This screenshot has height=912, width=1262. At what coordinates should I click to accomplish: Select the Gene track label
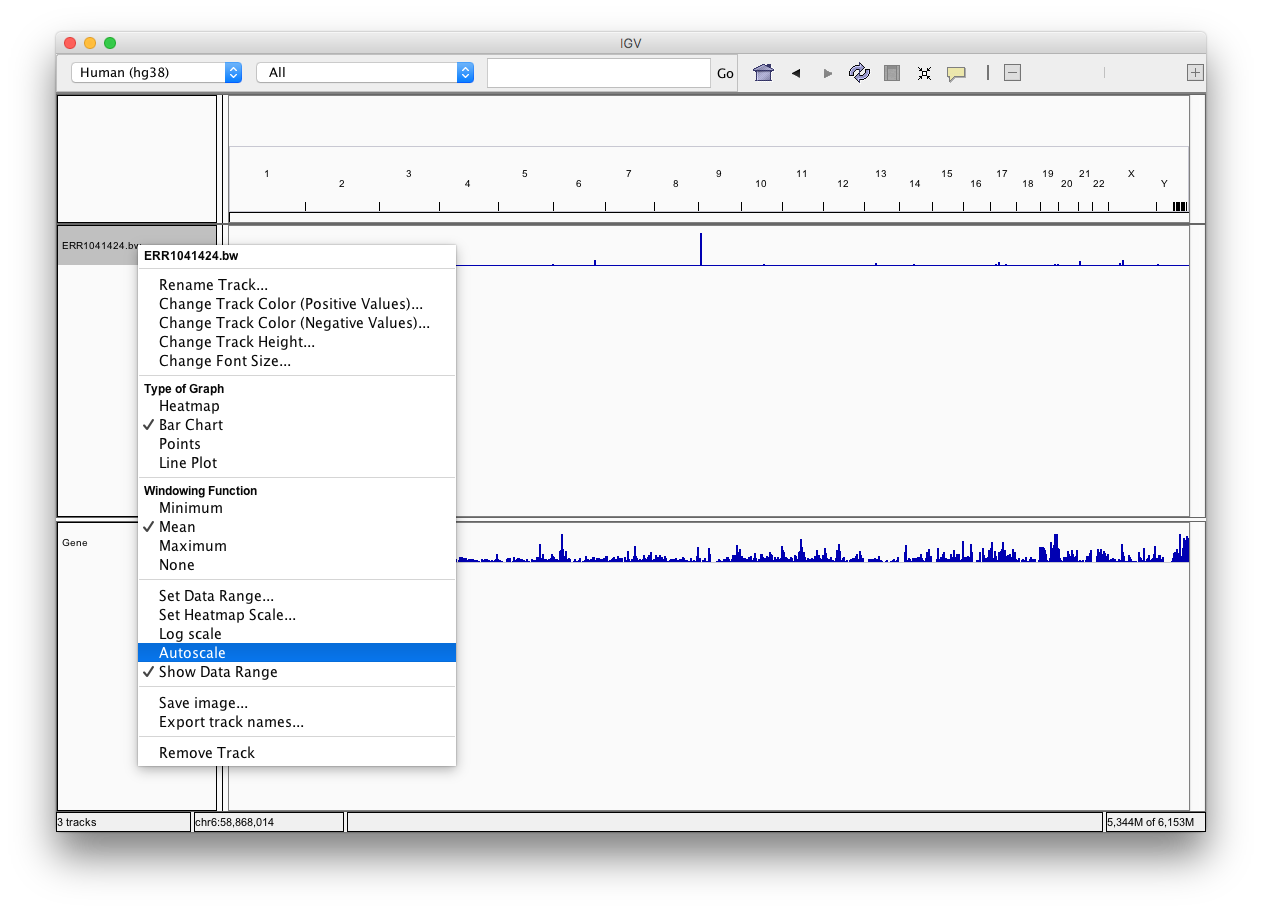click(75, 543)
